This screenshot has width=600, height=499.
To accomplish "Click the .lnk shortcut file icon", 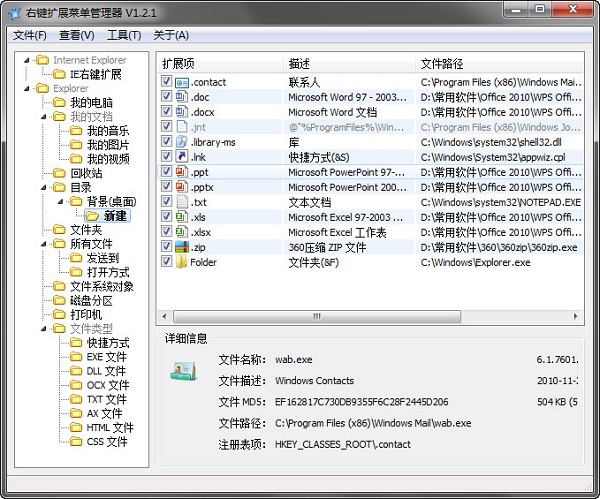I will 182,157.
